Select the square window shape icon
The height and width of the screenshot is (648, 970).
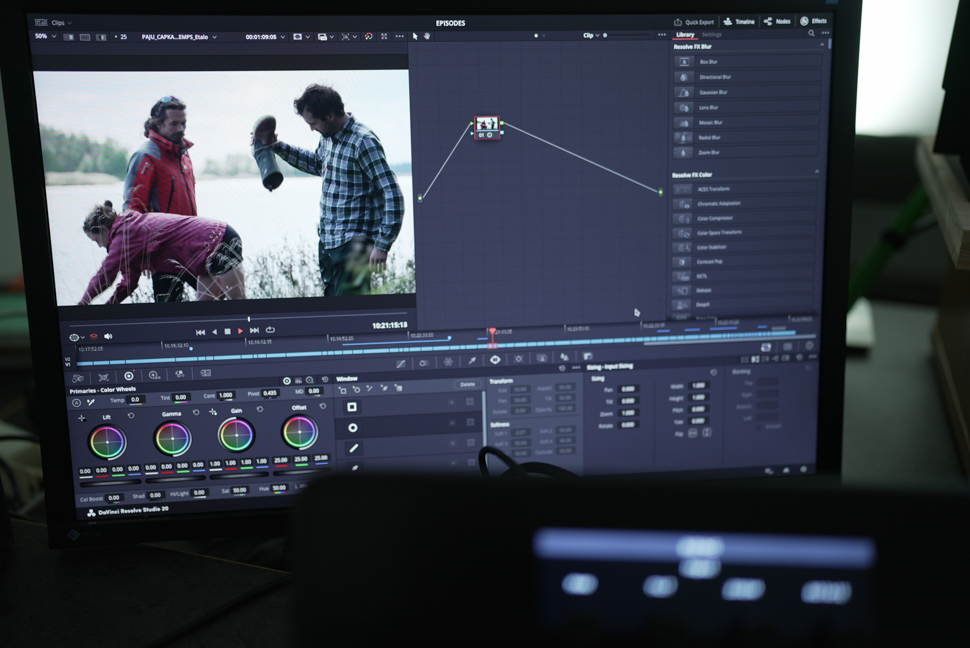tap(352, 407)
